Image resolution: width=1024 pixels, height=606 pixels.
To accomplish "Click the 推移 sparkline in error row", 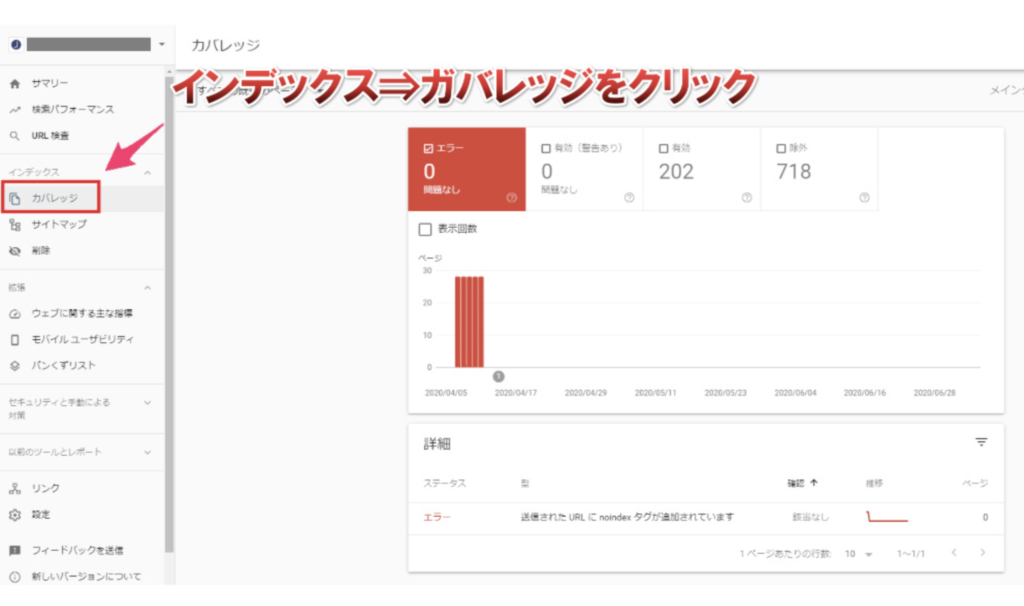I will click(x=887, y=517).
